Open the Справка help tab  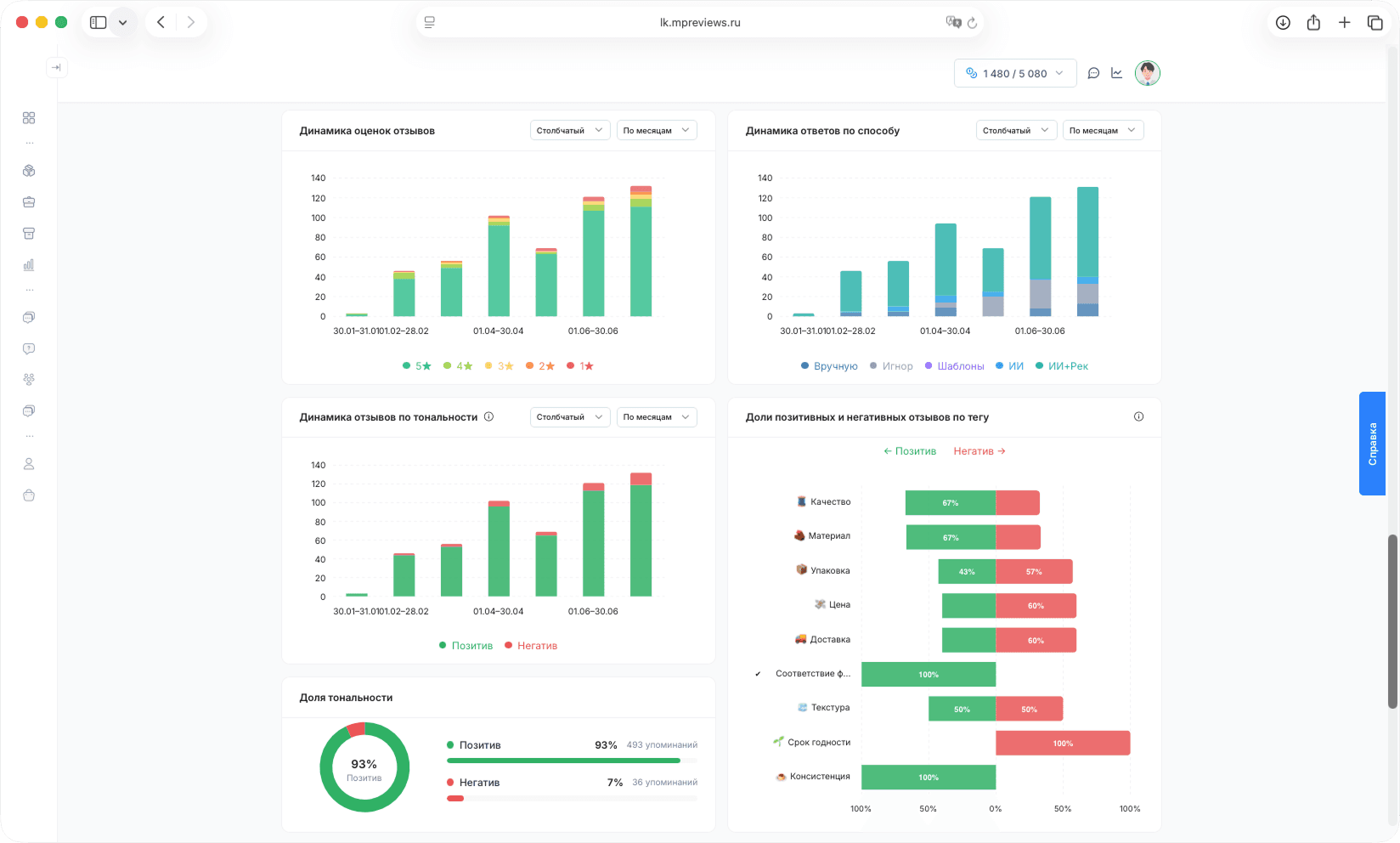point(1372,444)
